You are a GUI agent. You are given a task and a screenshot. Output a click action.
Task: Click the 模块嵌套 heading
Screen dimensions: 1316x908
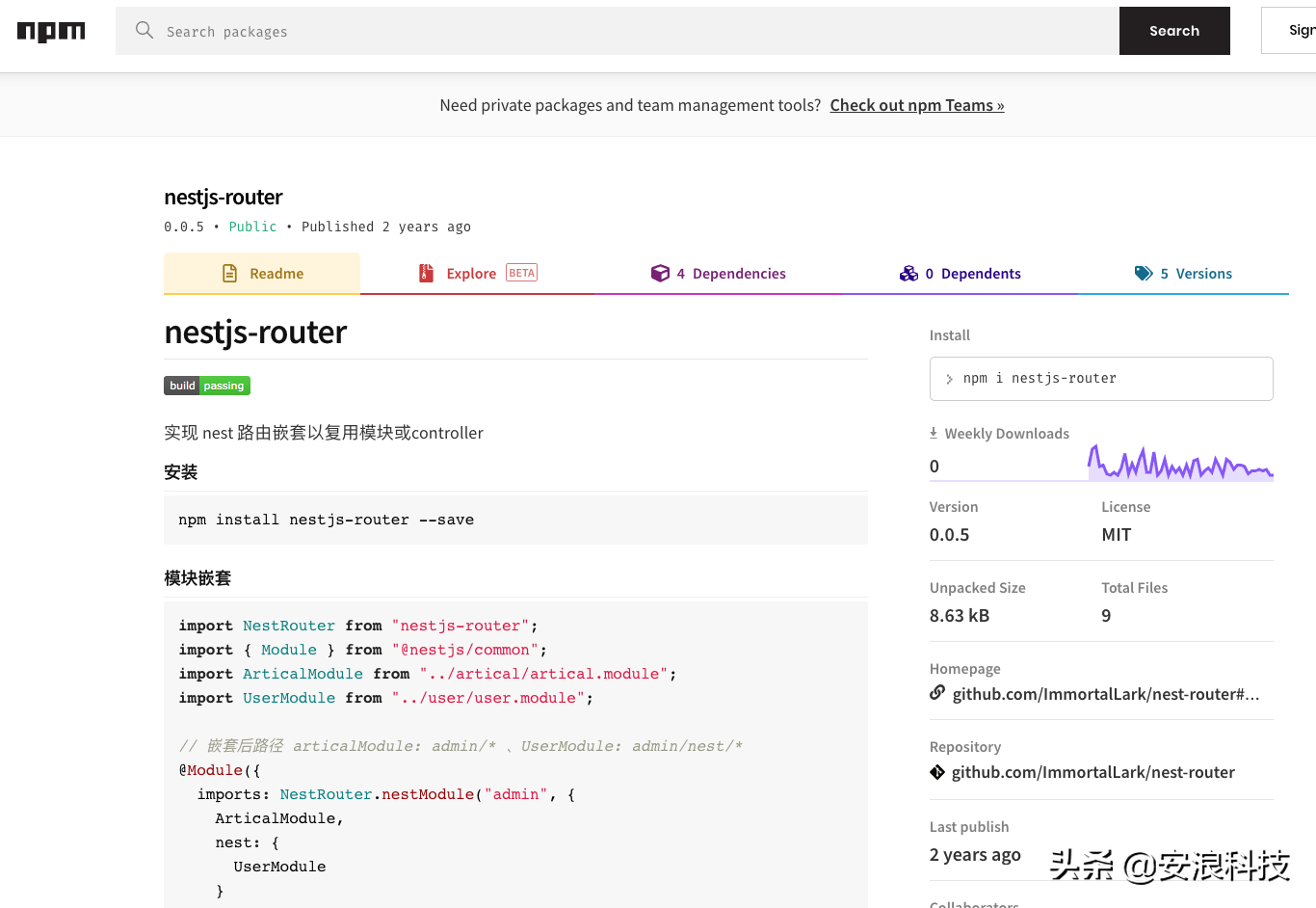point(197,578)
